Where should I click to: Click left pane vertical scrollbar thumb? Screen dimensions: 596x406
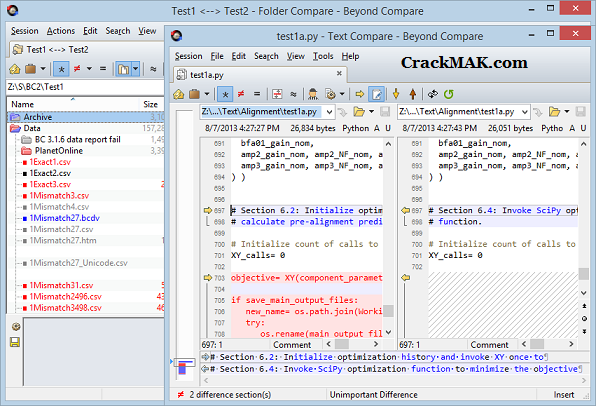388,311
